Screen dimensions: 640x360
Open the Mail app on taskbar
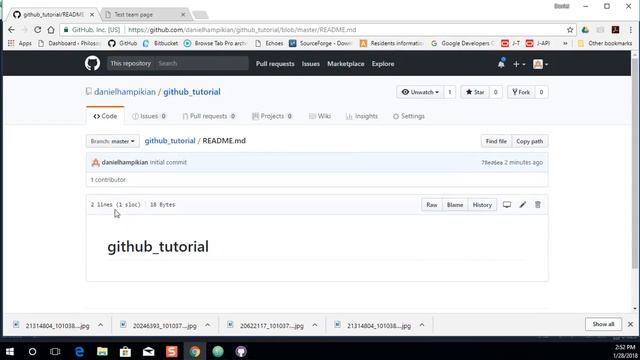(x=149, y=351)
